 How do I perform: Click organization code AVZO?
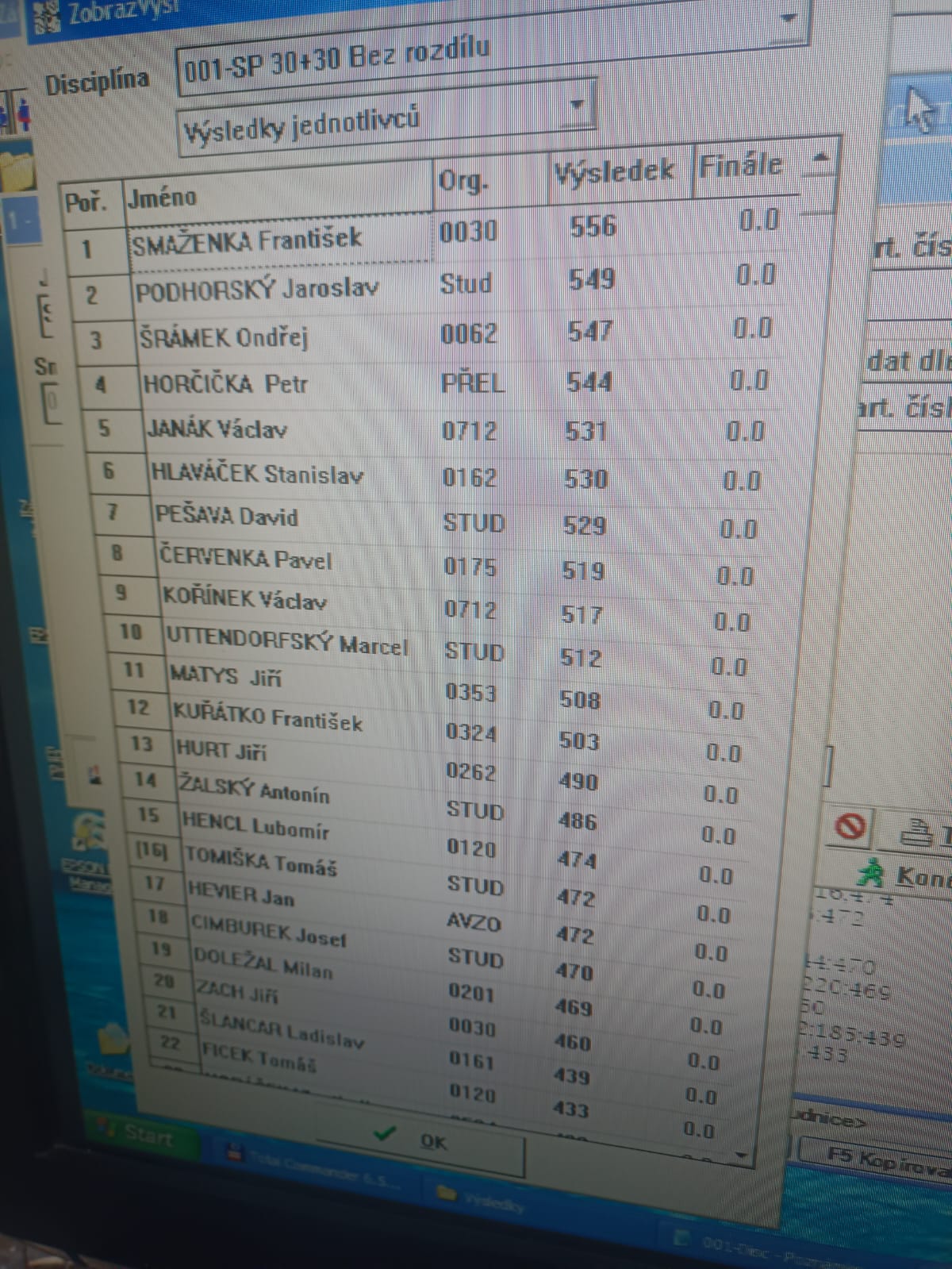474,921
